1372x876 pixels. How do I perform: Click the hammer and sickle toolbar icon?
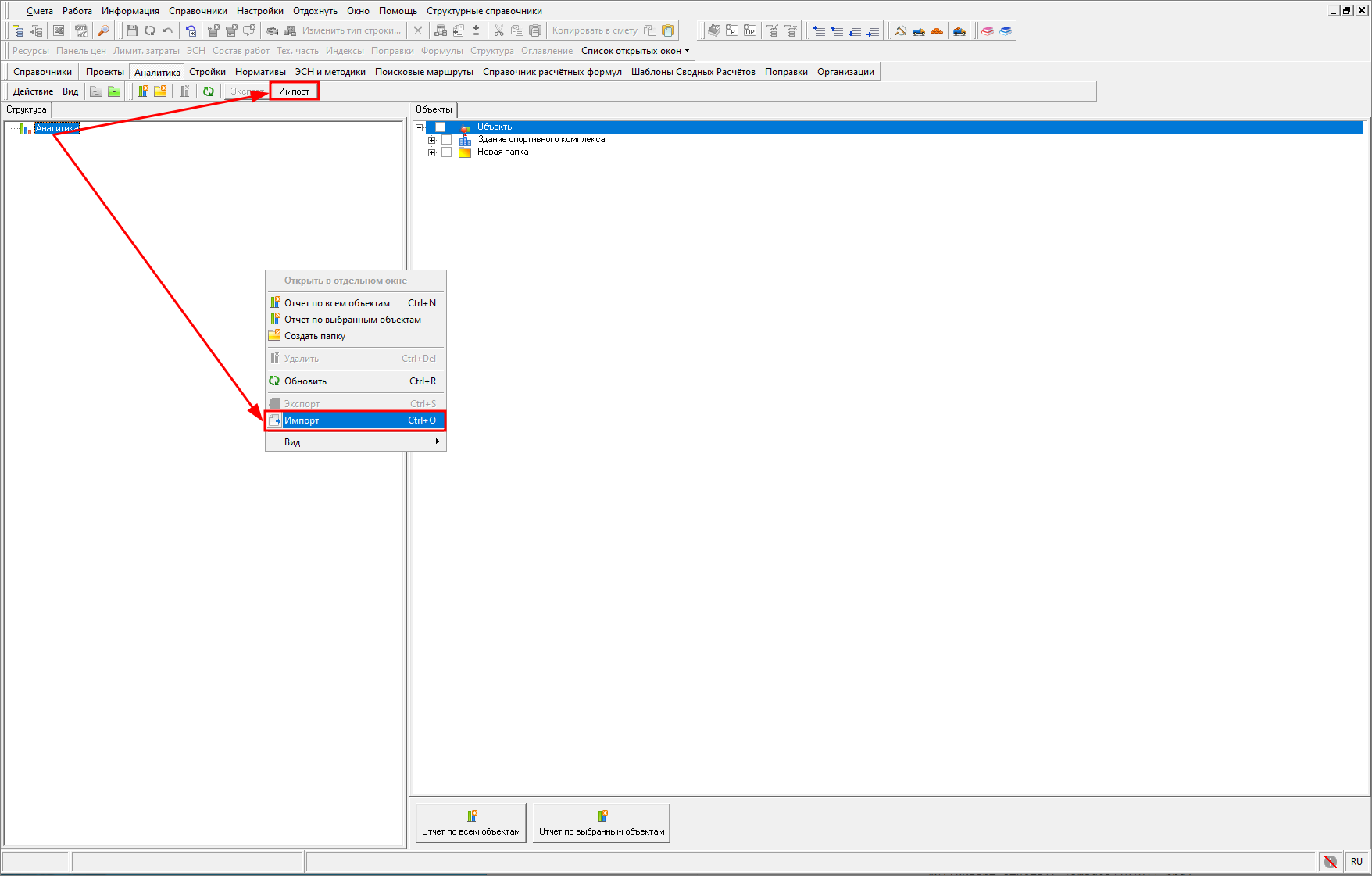click(x=901, y=30)
